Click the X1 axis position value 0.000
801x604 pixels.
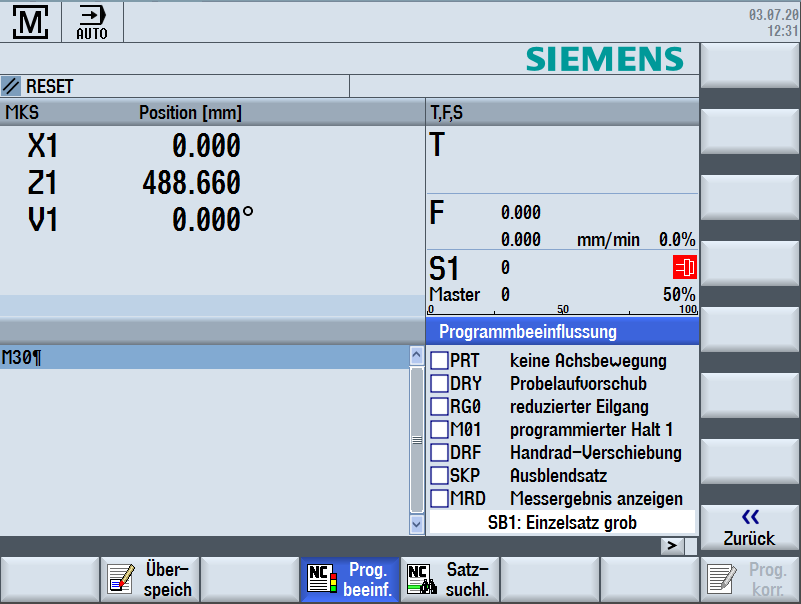point(206,146)
